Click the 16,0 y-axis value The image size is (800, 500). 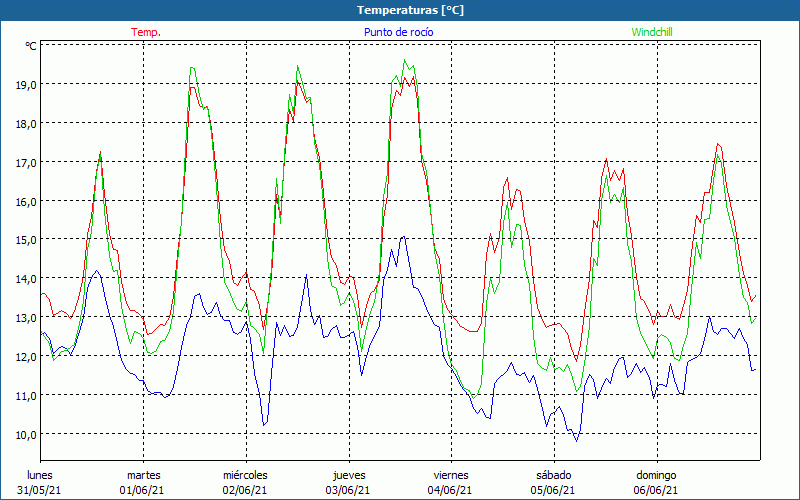point(26,202)
